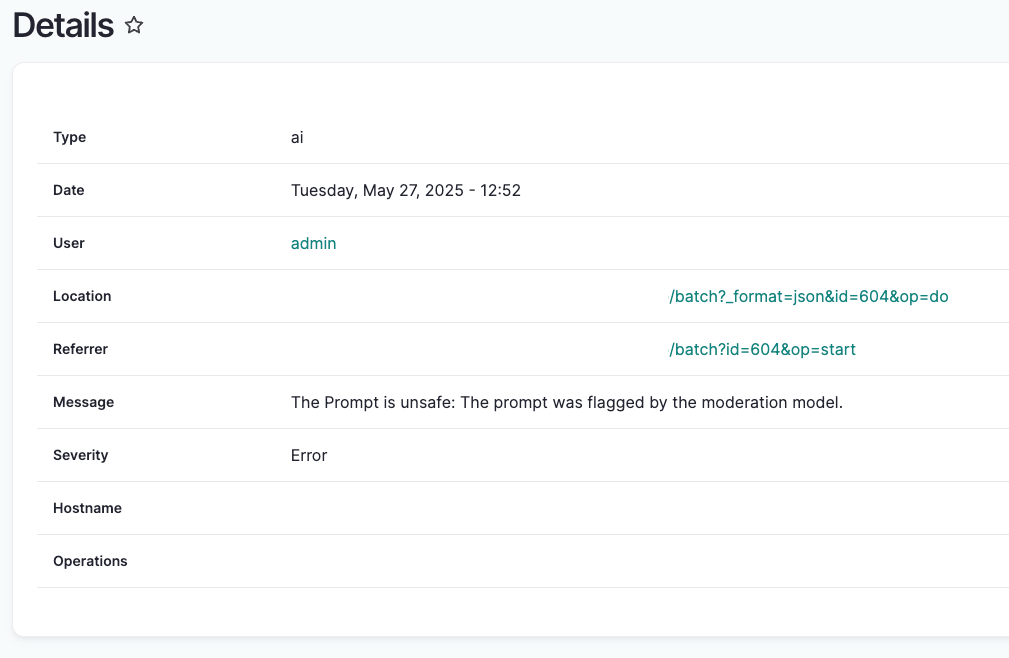Follow the Location batch JSON link
Viewport: 1009px width, 658px height.
[807, 296]
